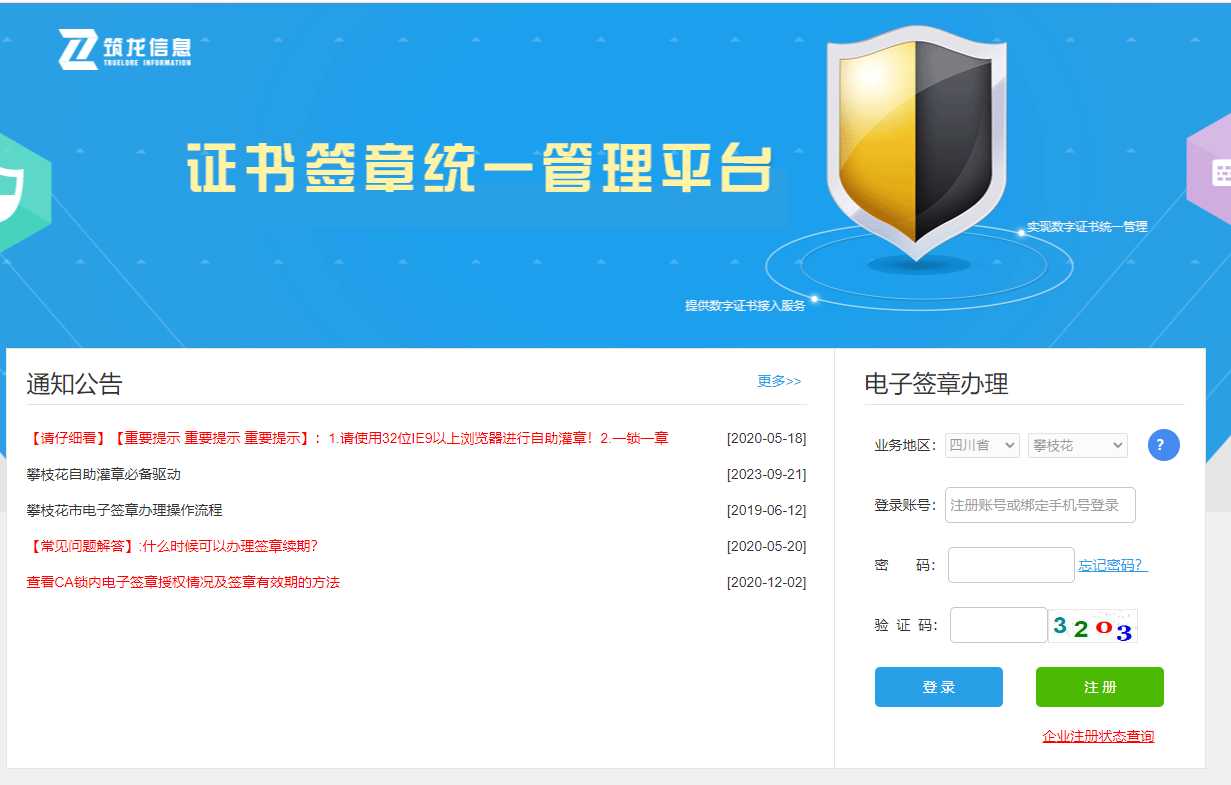1231x785 pixels.
Task: Open the 攀枝花市电子签章办理操作流程 notice
Action: coord(125,510)
